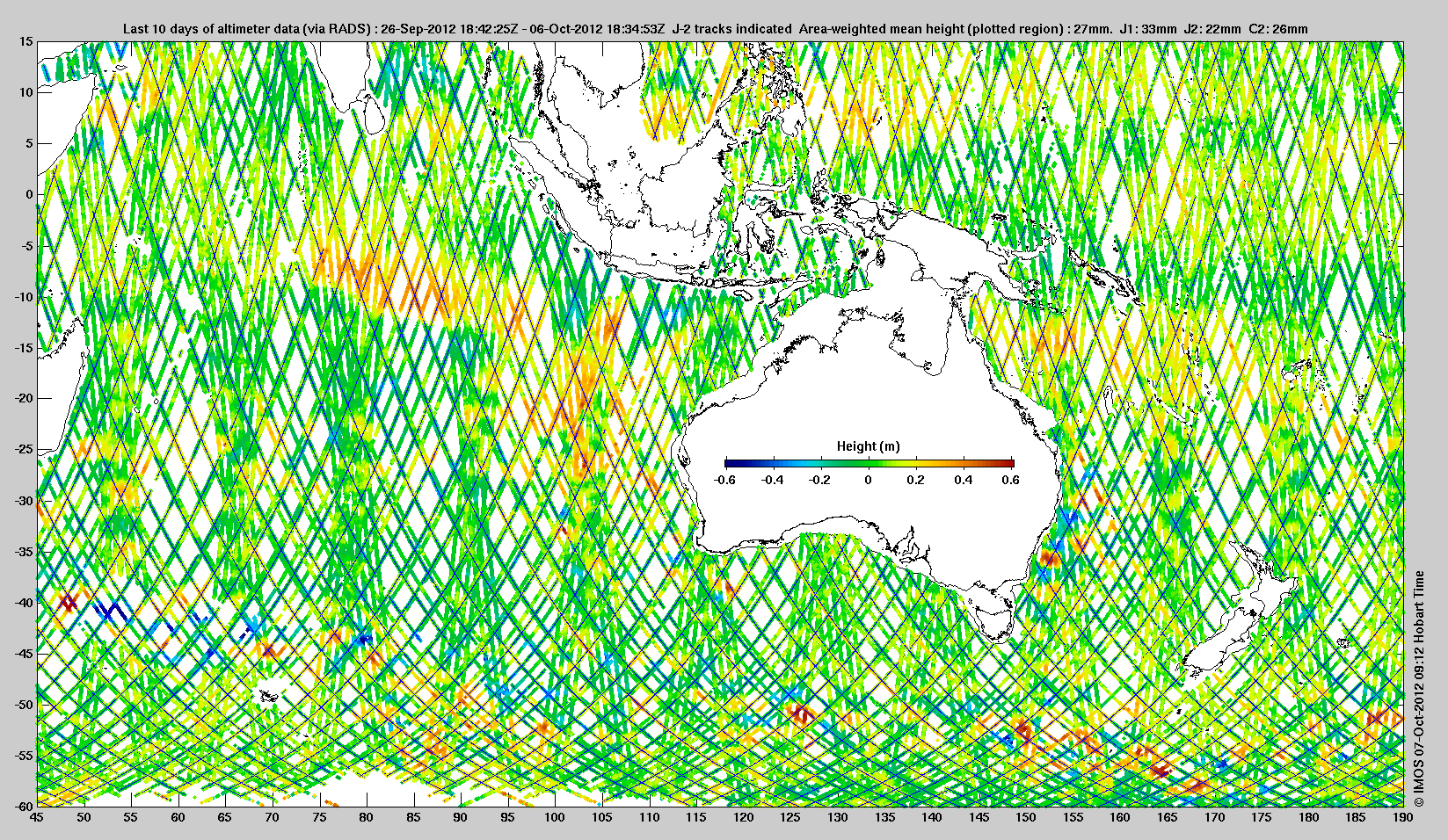Click 'Last 10 days of altimeter data' title text

pyautogui.click(x=211, y=29)
